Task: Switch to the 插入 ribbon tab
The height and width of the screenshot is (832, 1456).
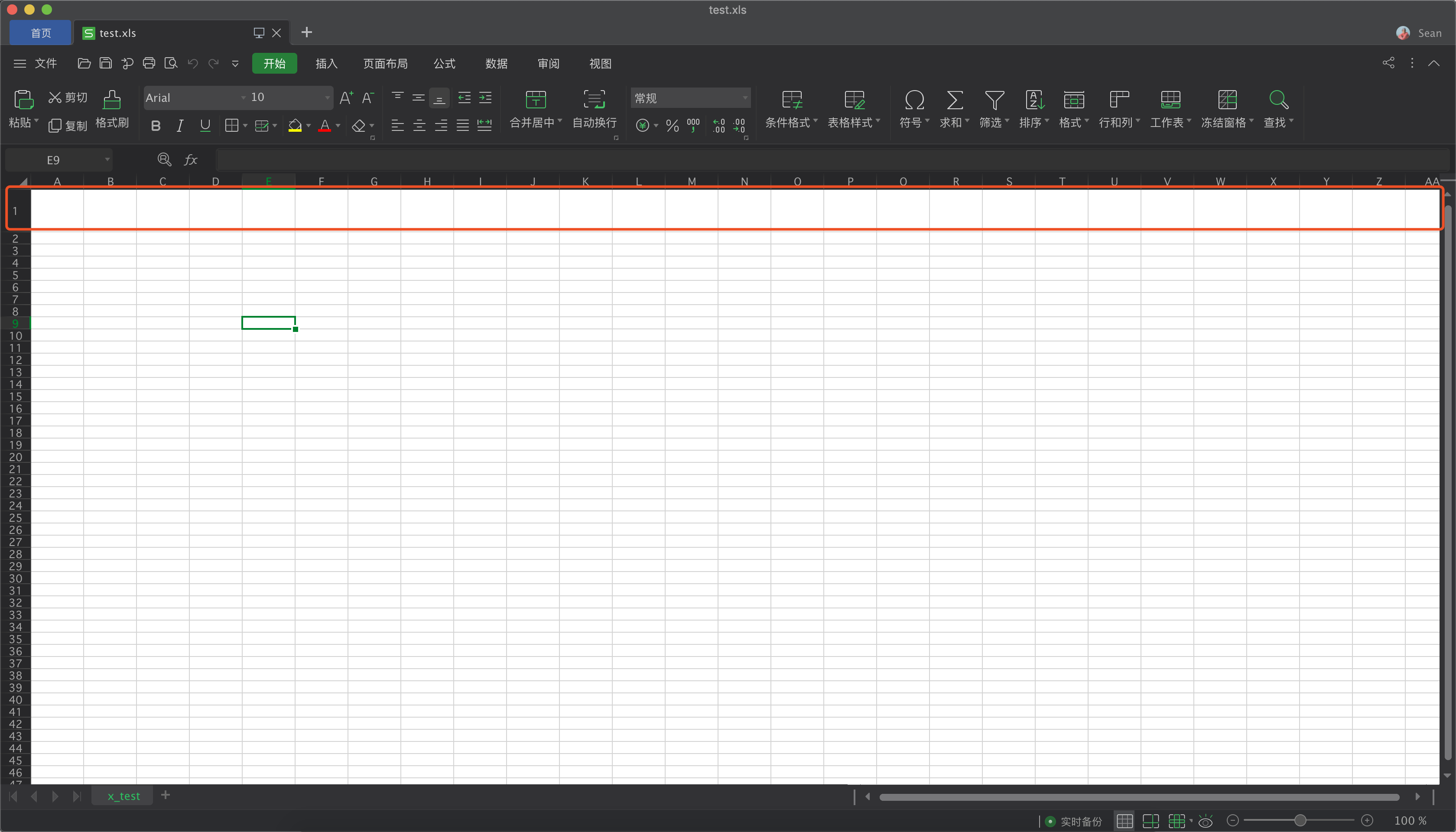Action: click(x=326, y=63)
